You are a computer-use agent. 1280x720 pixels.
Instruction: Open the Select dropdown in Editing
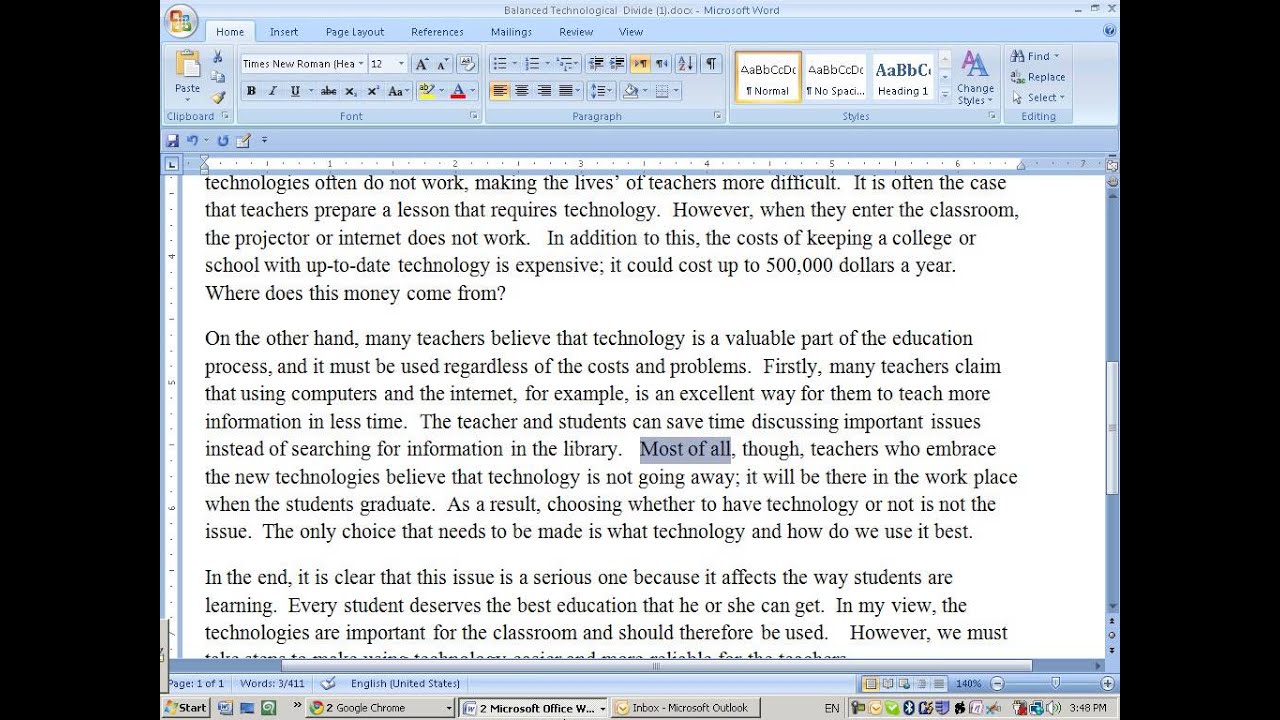pos(1038,97)
